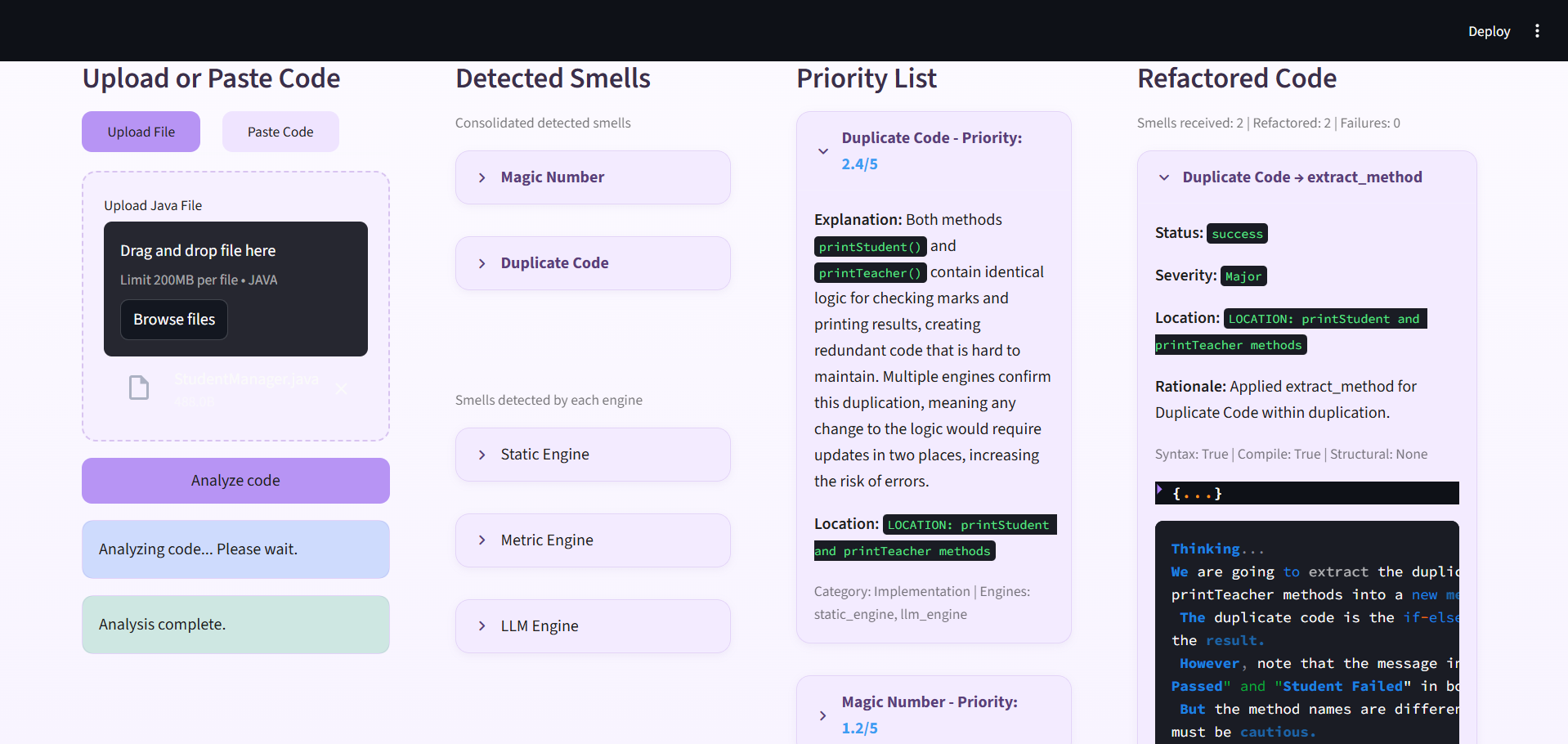This screenshot has width=1568, height=744.
Task: Remove the uploaded StudentManager.java file
Action: coord(341,389)
